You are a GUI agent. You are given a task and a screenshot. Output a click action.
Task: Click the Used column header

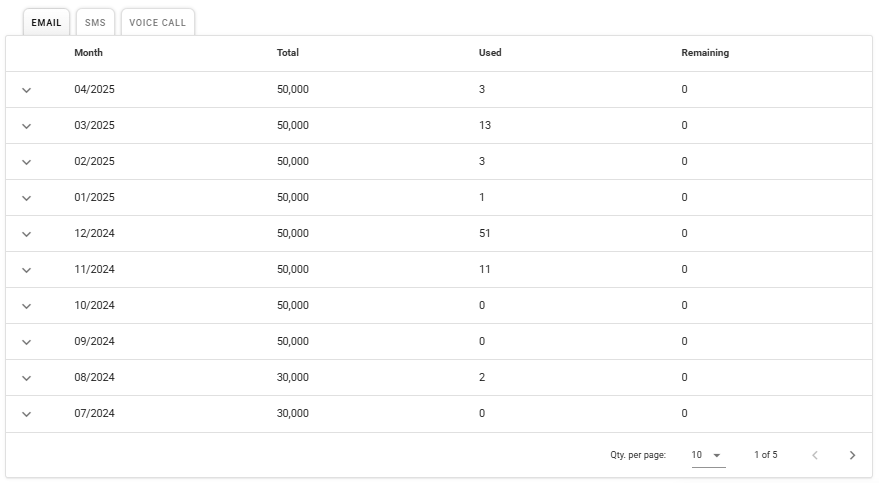pyautogui.click(x=490, y=53)
